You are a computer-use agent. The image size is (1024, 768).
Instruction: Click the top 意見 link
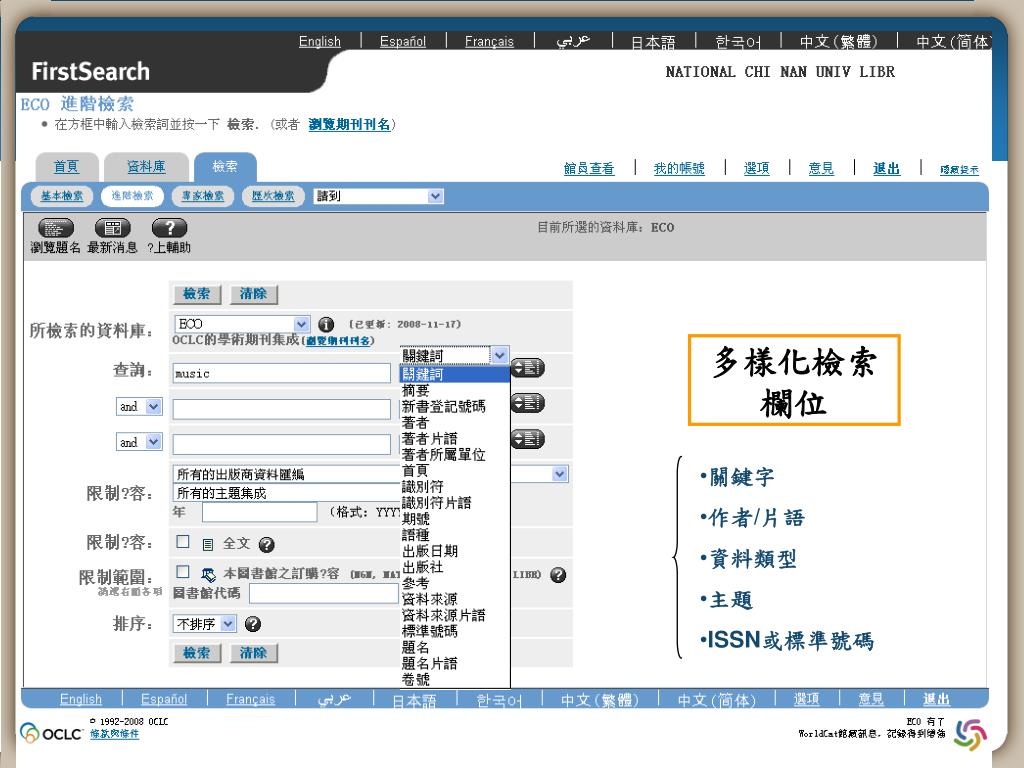click(822, 168)
